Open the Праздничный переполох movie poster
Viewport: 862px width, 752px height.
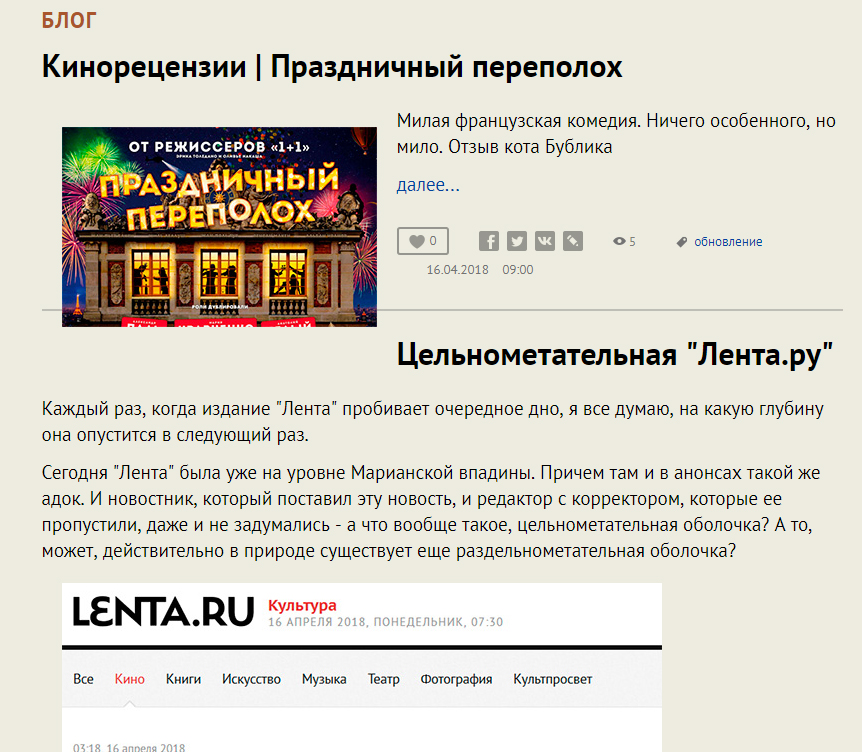point(219,226)
